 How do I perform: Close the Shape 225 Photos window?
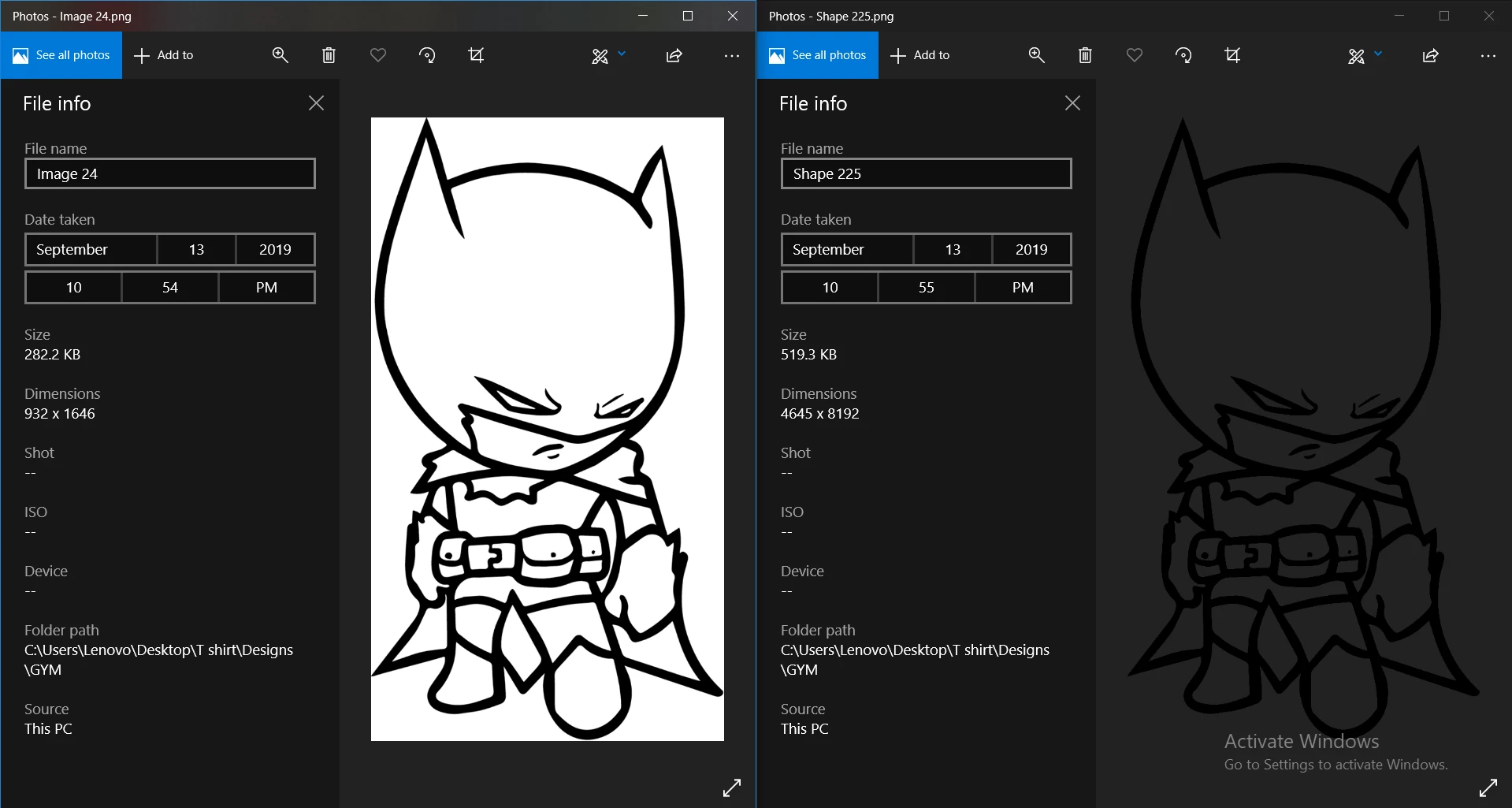click(x=1489, y=16)
